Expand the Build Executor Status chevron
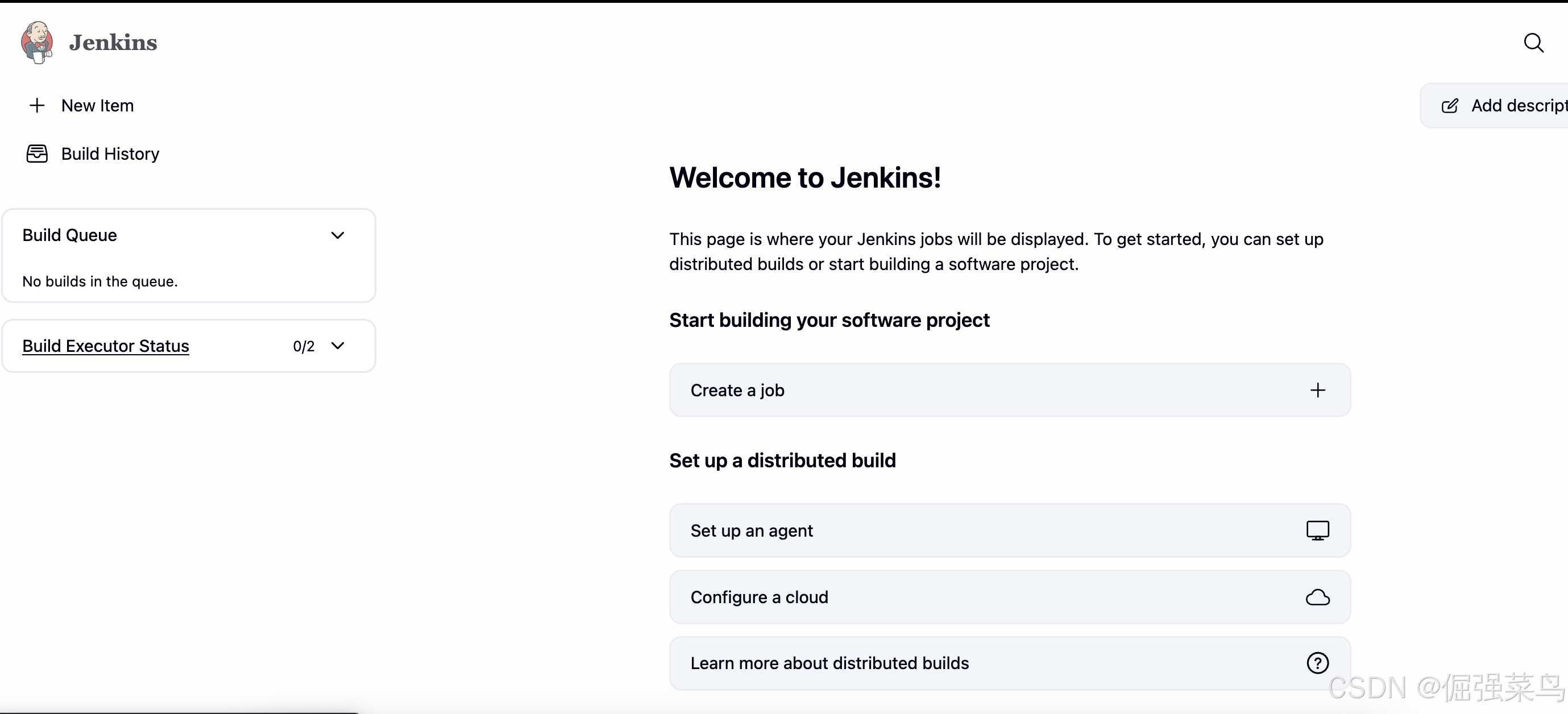The height and width of the screenshot is (714, 1568). point(338,346)
